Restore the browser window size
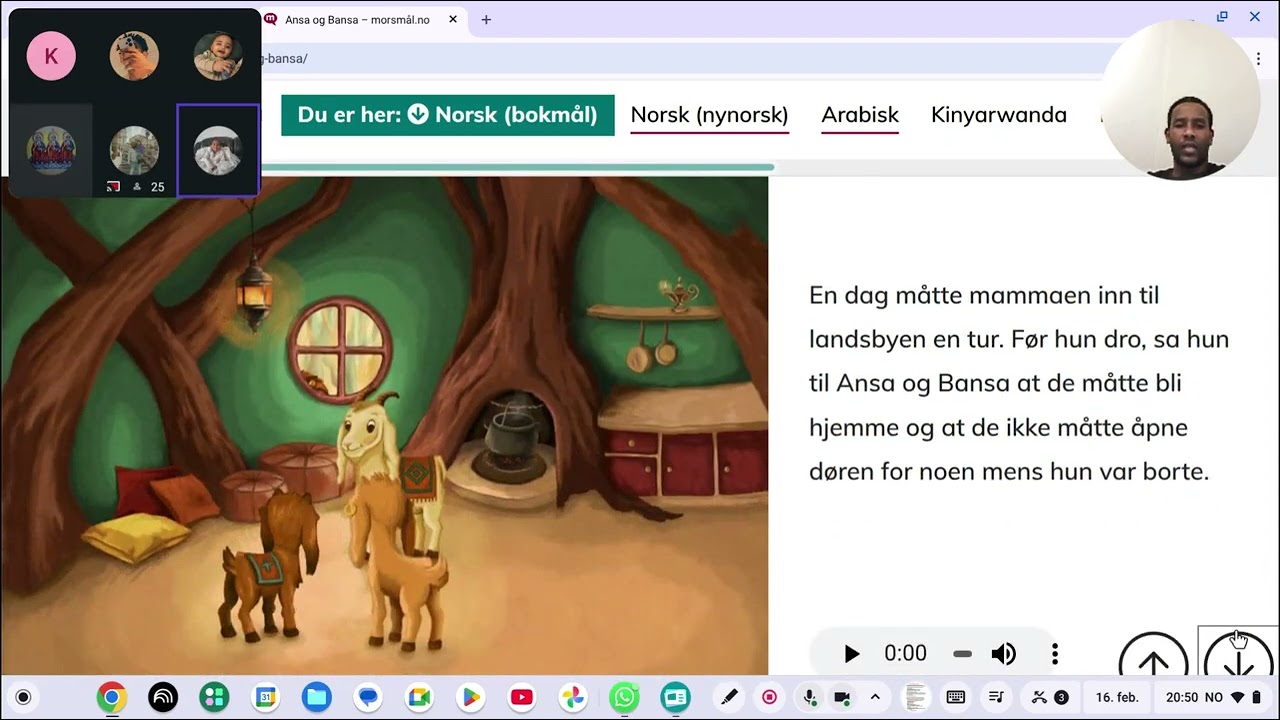 coord(1222,17)
